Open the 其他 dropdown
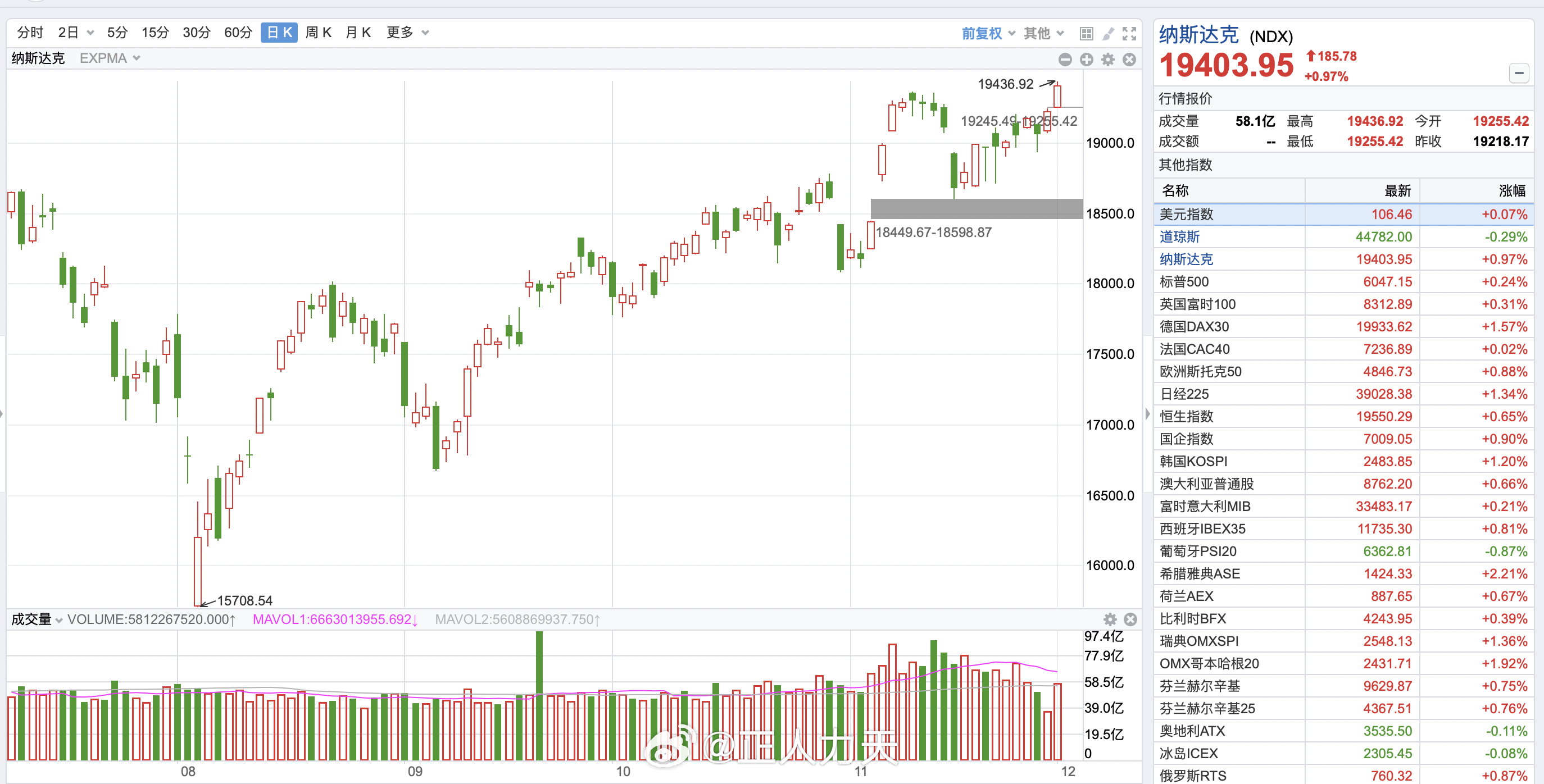 pos(1043,34)
